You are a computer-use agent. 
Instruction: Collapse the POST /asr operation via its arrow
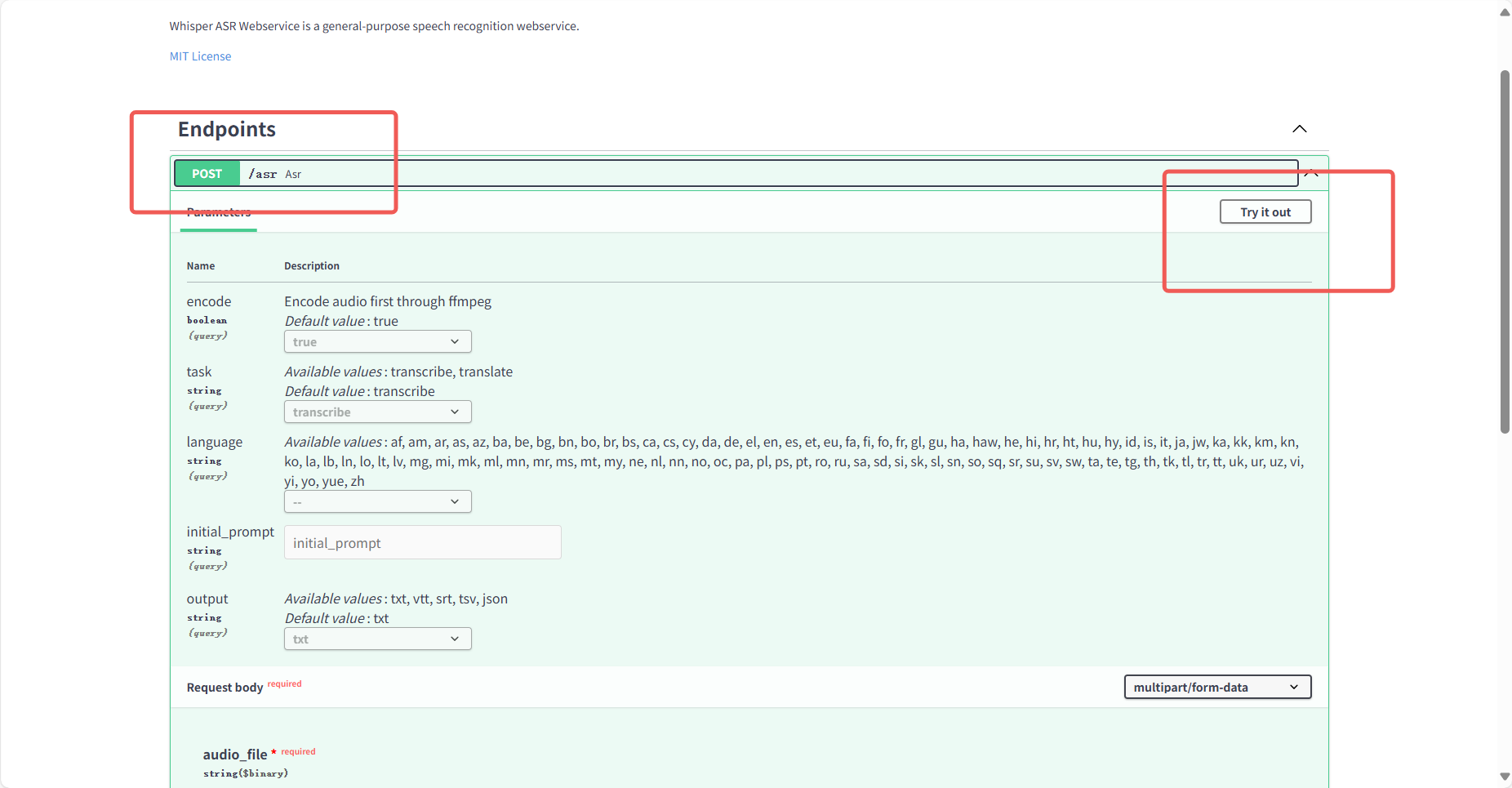click(x=1311, y=173)
